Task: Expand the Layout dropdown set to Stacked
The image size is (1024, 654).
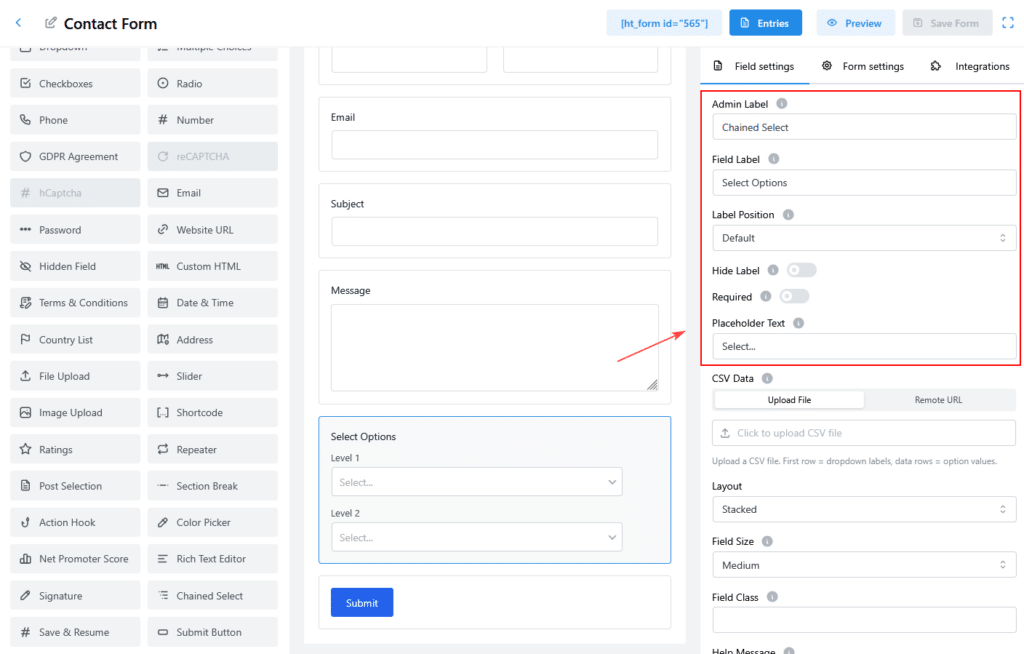Action: pos(864,509)
